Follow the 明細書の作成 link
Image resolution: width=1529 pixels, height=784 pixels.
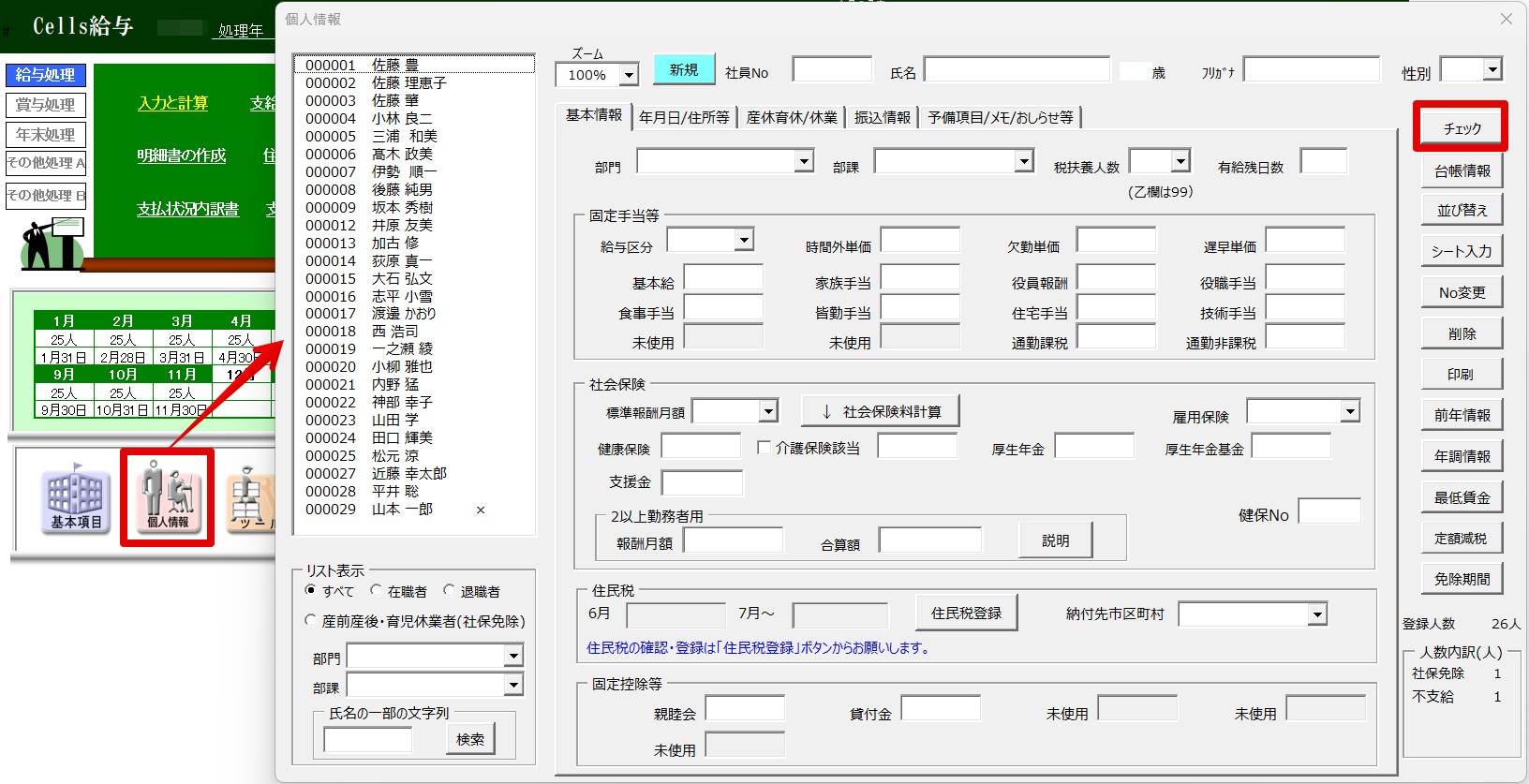tap(182, 155)
